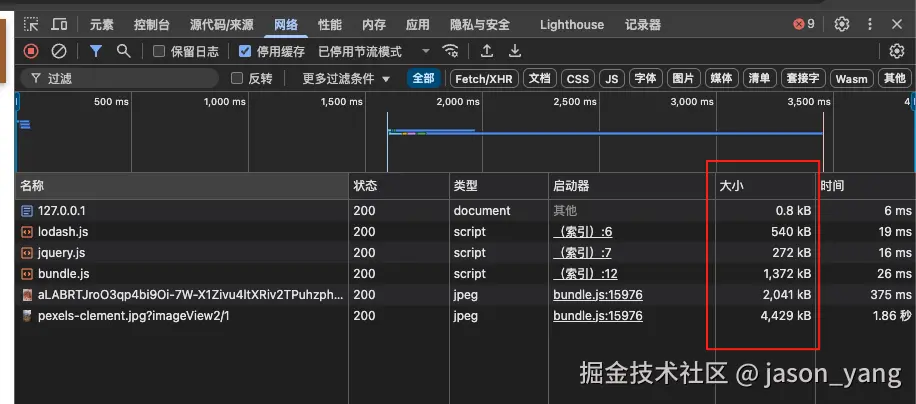Filter by 文档 type
Image resolution: width=916 pixels, height=404 pixels.
540,78
